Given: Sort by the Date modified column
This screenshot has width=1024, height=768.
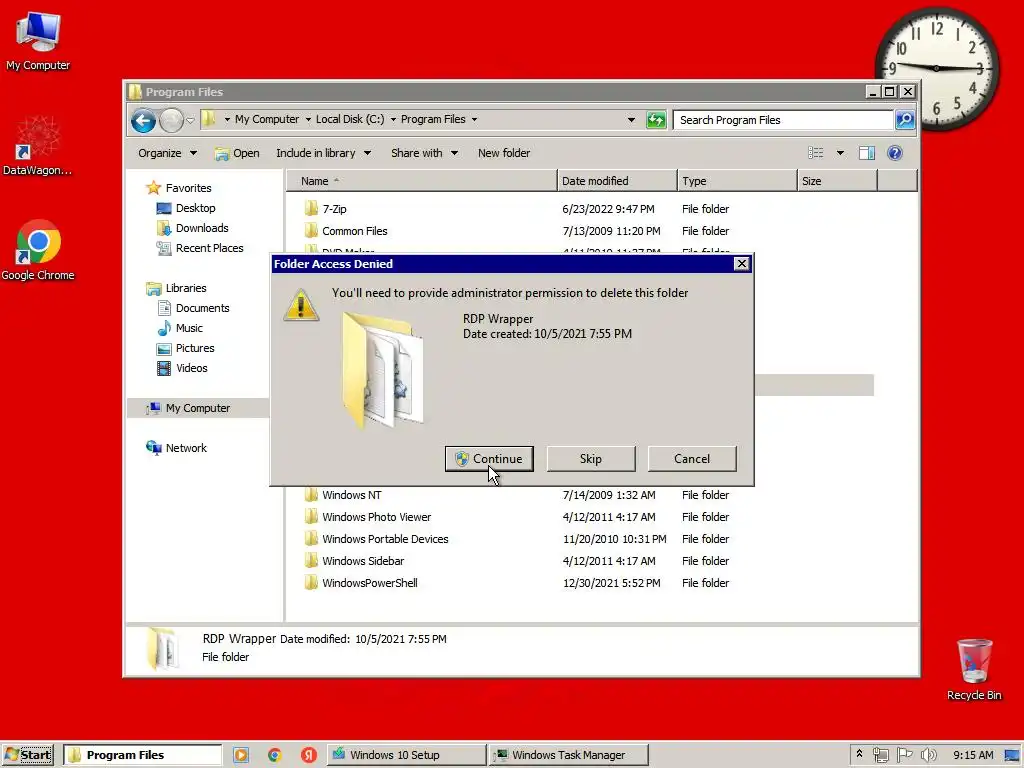Looking at the screenshot, I should pos(617,181).
